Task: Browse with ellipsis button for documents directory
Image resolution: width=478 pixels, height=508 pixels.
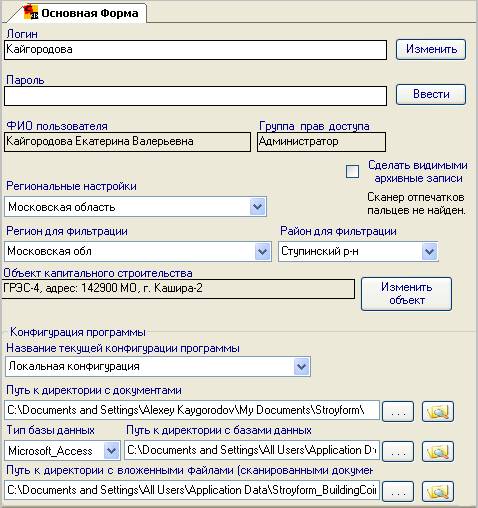Action: pos(398,412)
